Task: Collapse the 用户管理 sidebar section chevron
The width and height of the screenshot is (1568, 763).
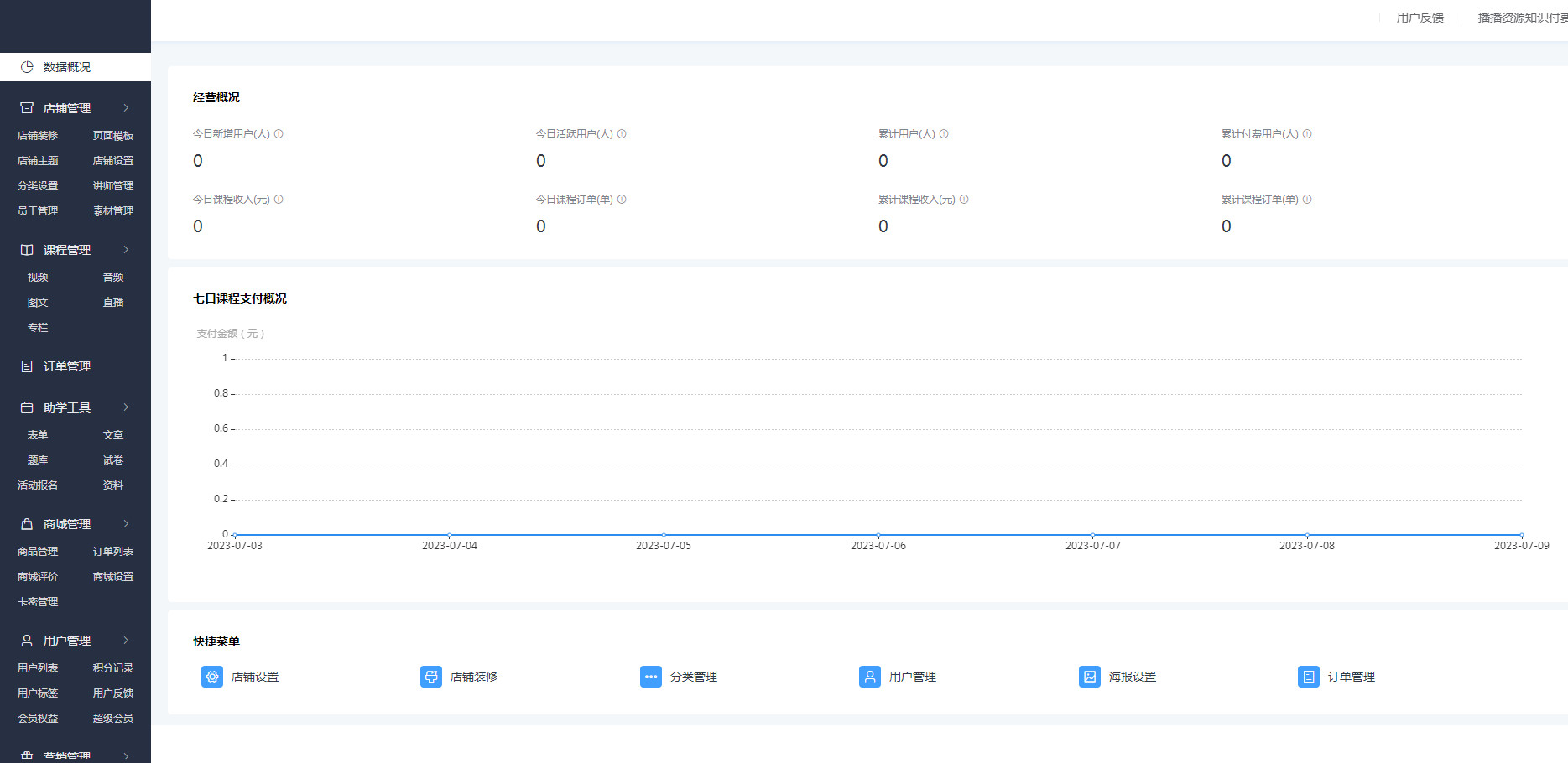Action: click(x=126, y=641)
